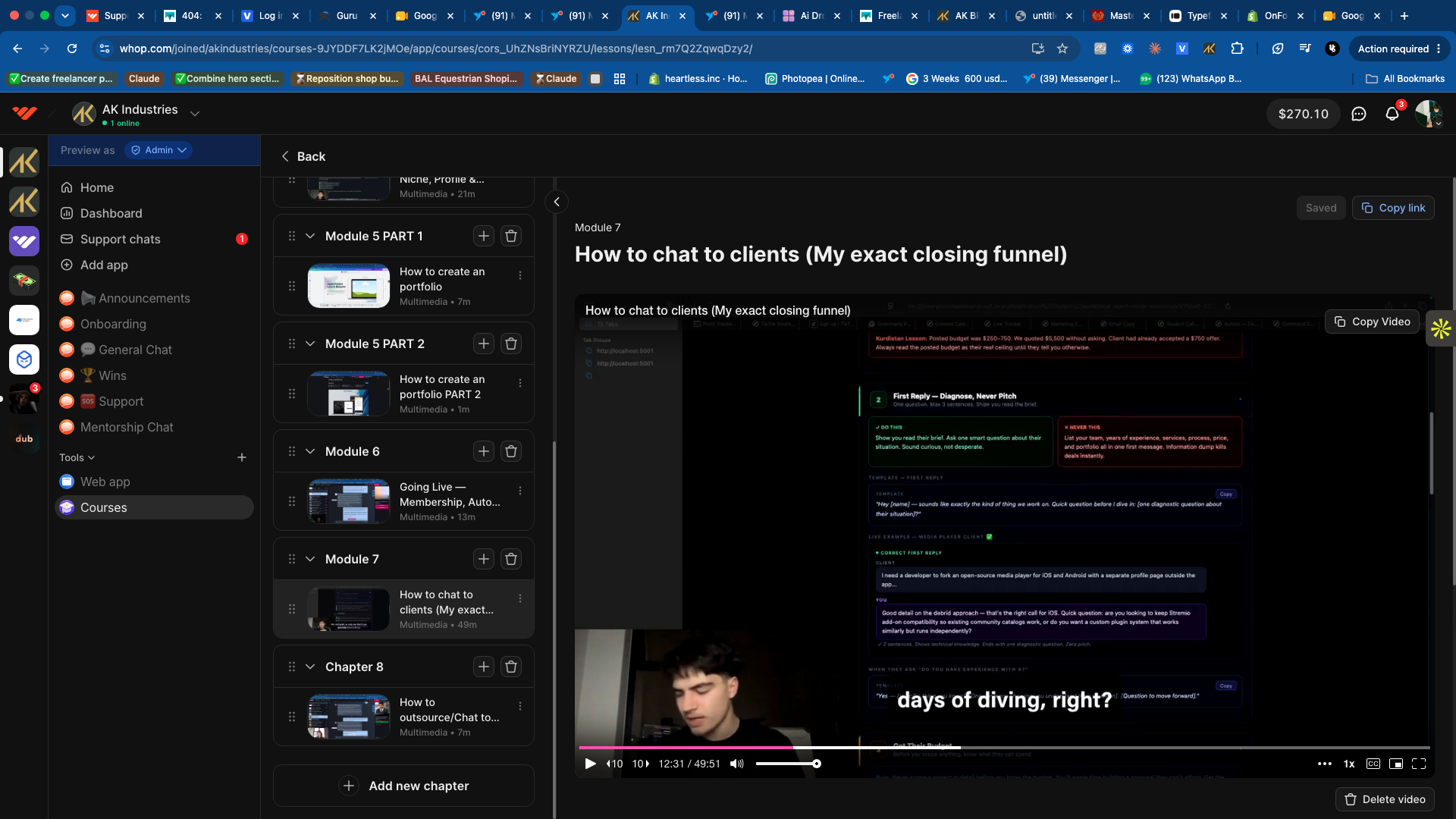1456x819 pixels.
Task: Open user profile avatar menu
Action: coord(1428,114)
